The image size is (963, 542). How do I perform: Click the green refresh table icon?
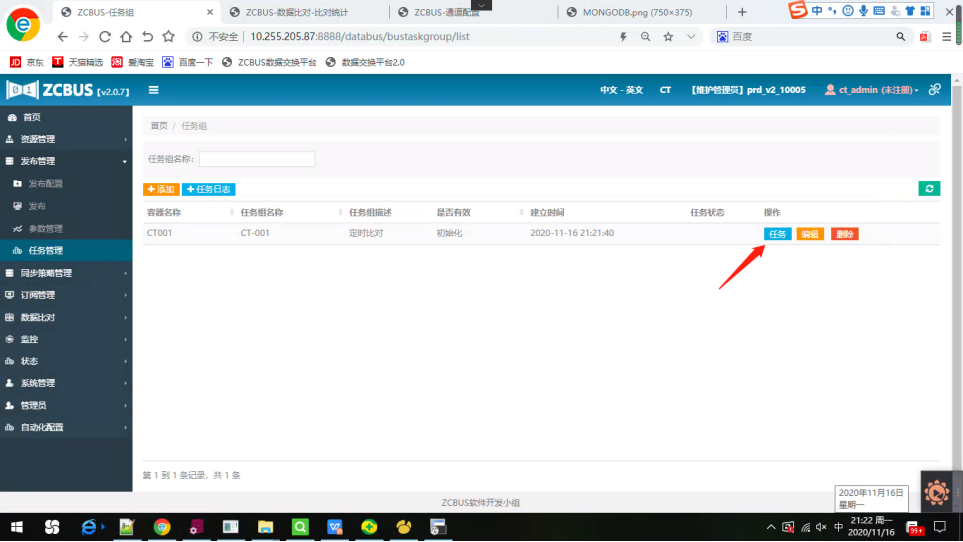pos(929,188)
